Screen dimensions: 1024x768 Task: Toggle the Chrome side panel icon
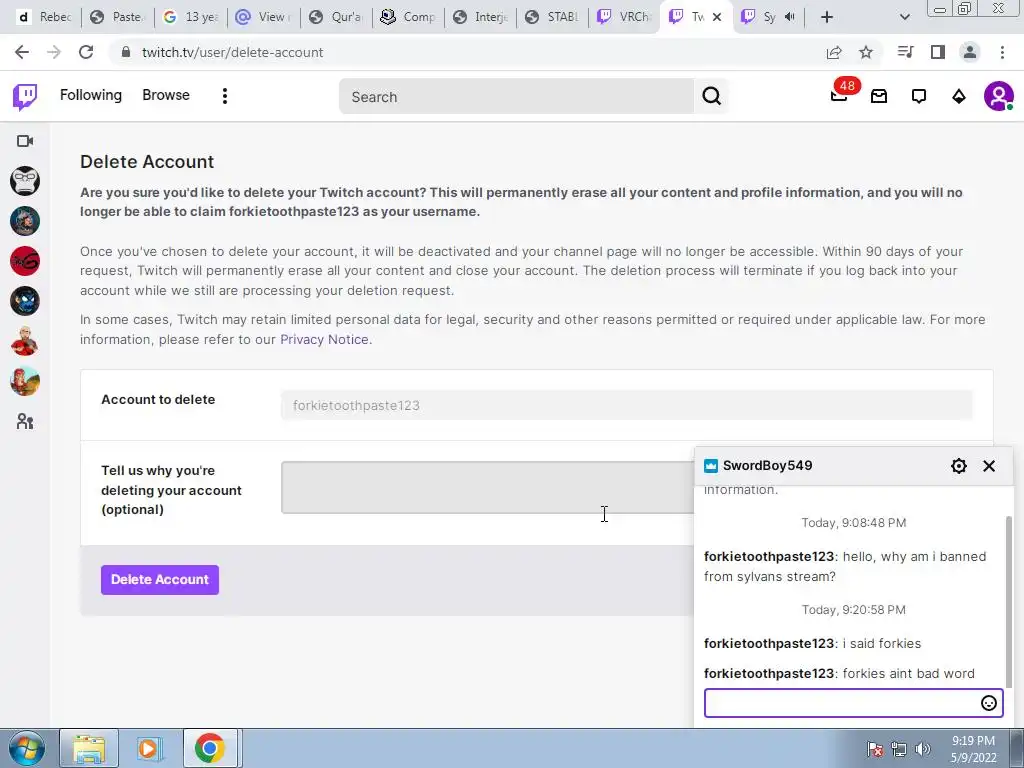pos(938,52)
